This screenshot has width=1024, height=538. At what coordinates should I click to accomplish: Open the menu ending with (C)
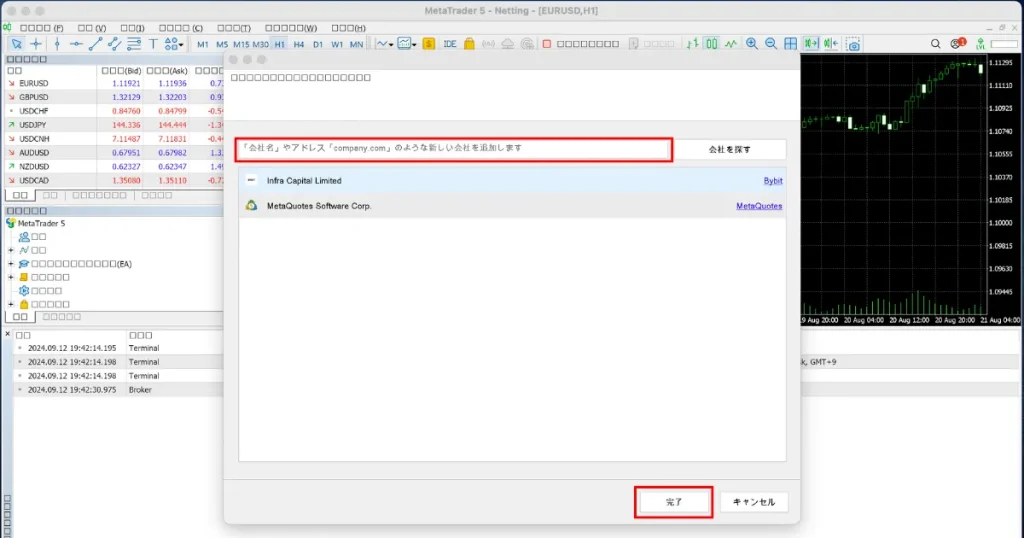point(181,28)
